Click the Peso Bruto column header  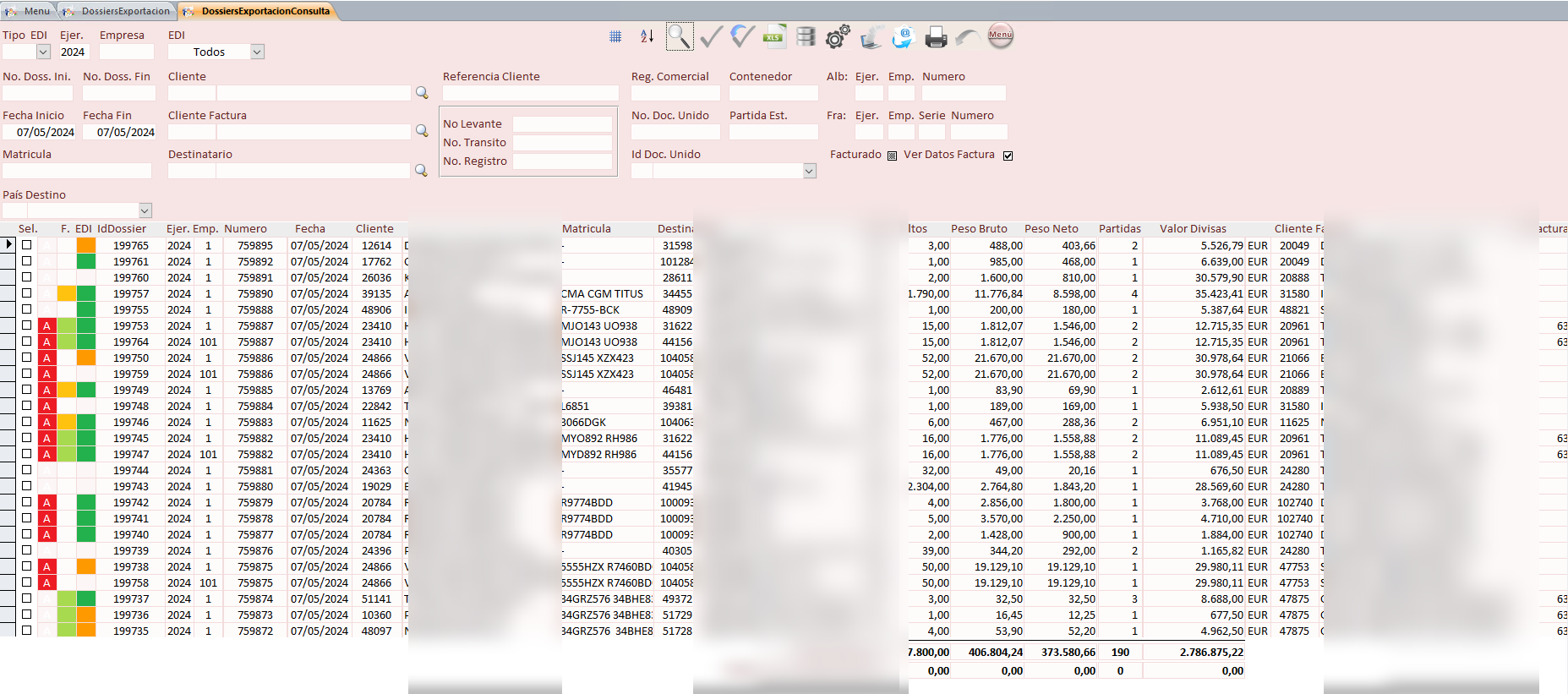pyautogui.click(x=979, y=228)
